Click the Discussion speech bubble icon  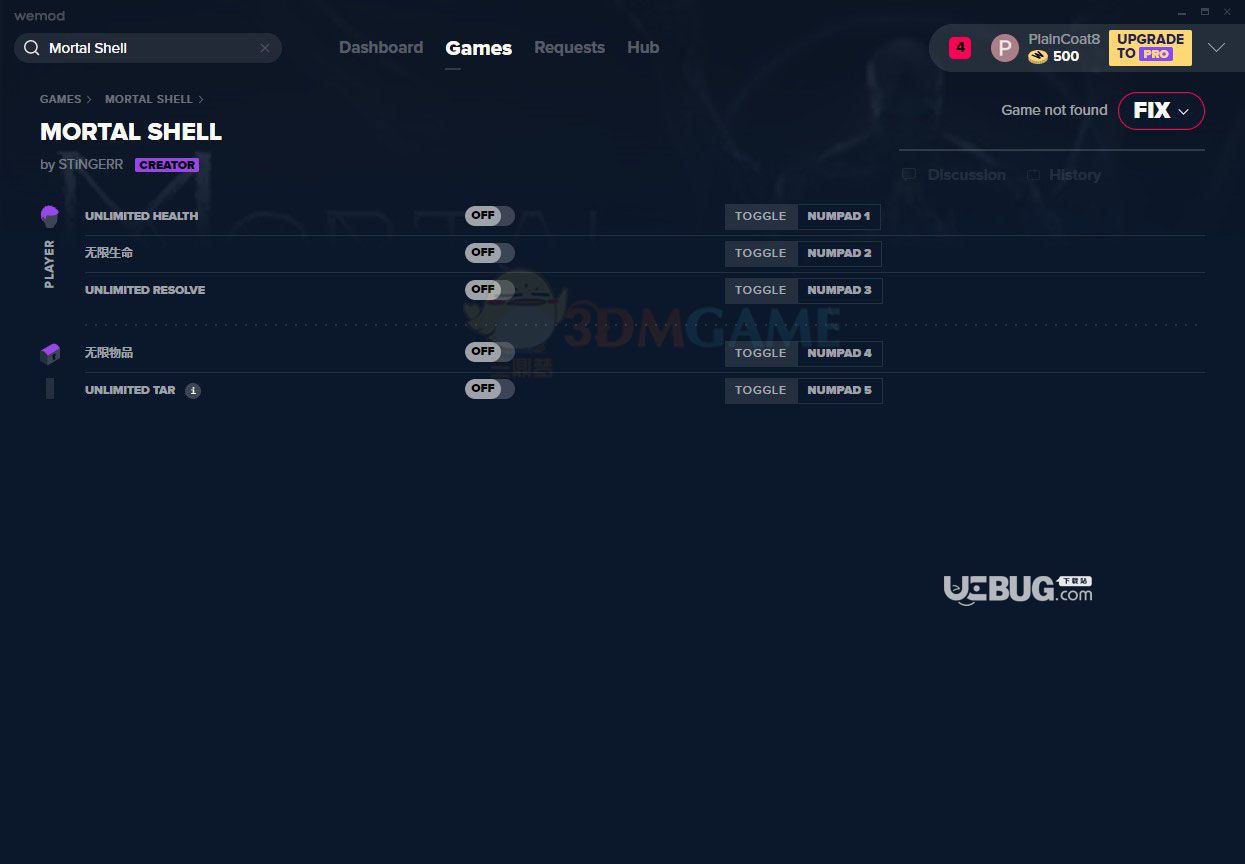[x=909, y=175]
